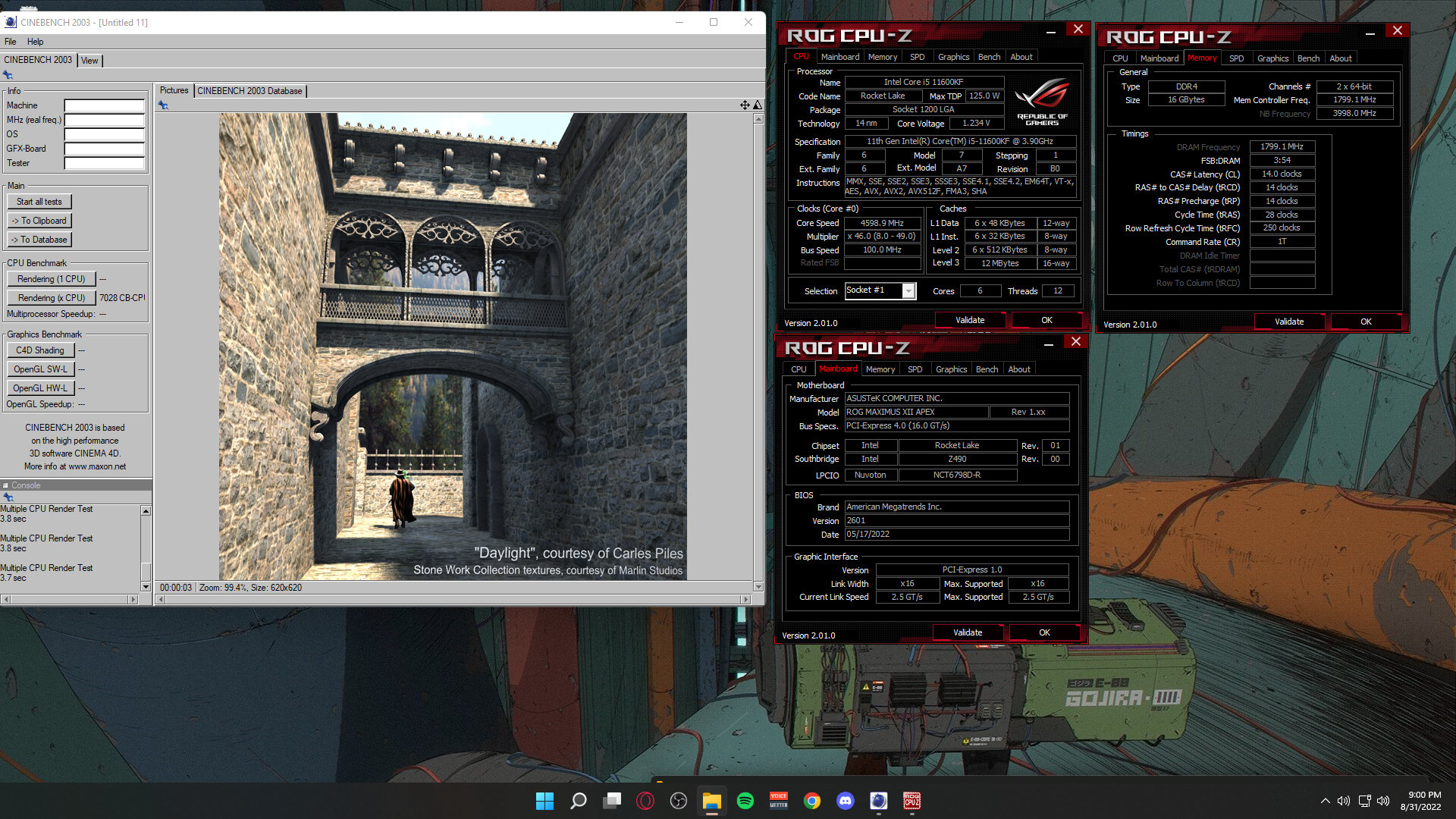Screen dimensions: 1456x819
Task: Click Validate in the CPU-Z CPU window
Action: pyautogui.click(x=970, y=320)
